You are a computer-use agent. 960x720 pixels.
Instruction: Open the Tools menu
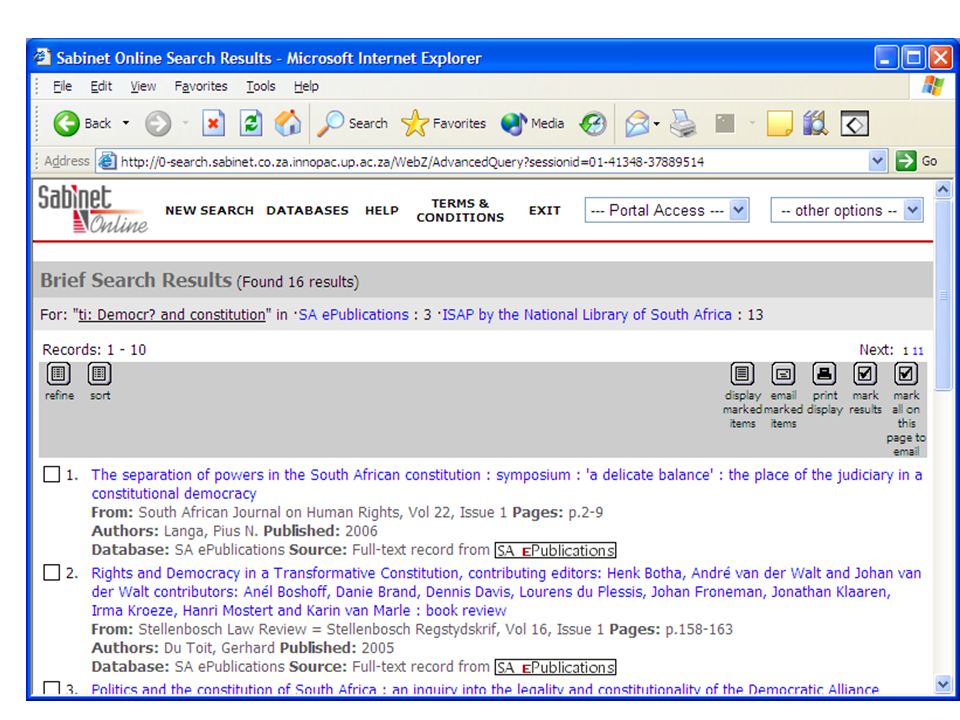pos(261,86)
